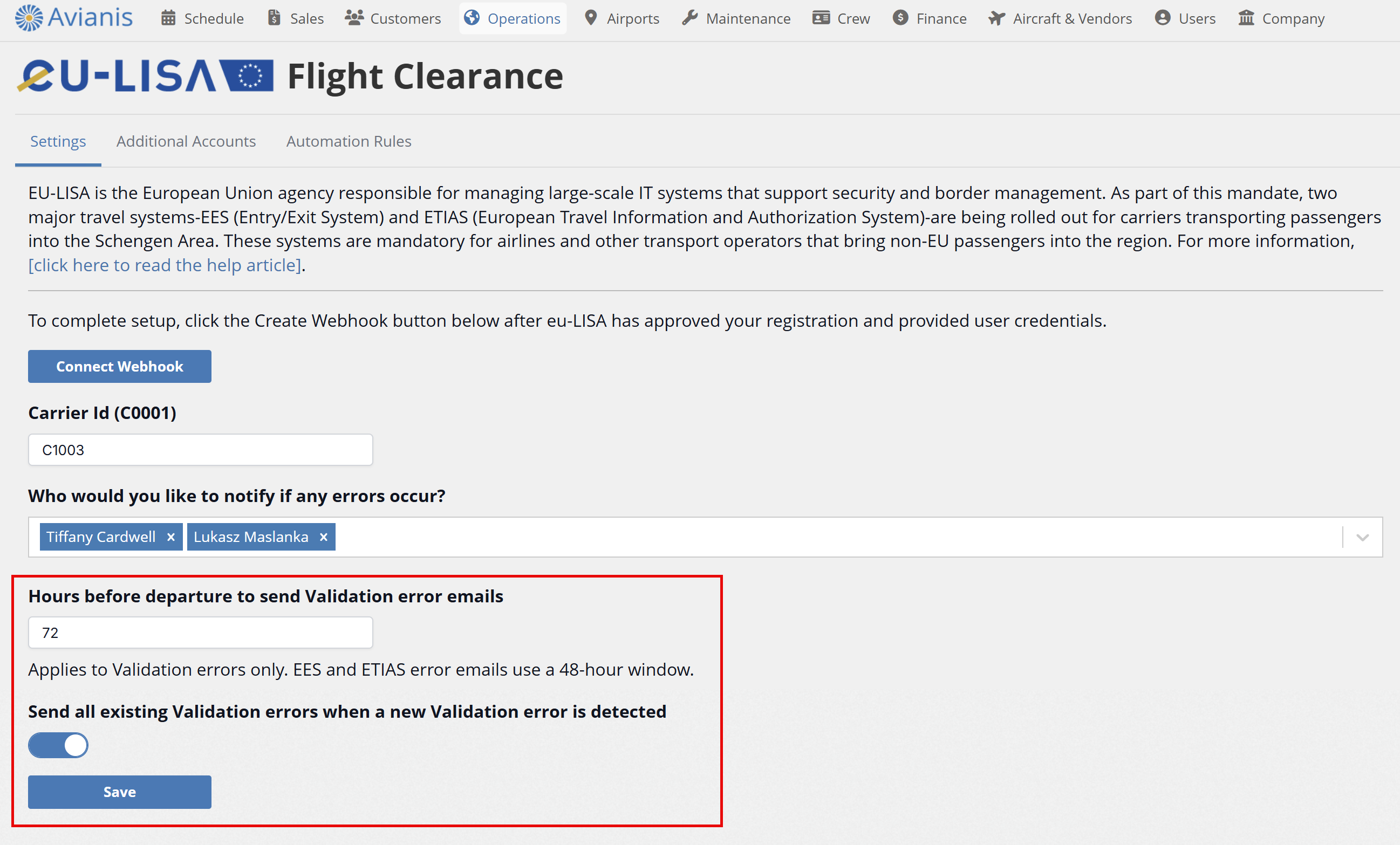Click the Sales receipt icon
Viewport: 1400px width, 845px height.
275,18
